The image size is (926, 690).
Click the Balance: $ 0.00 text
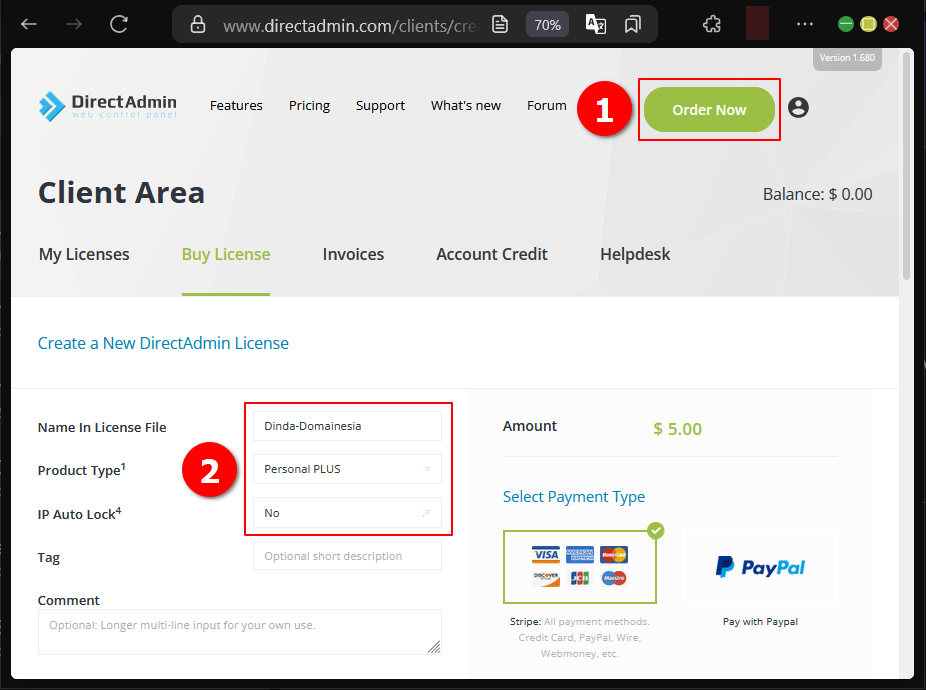tap(817, 194)
